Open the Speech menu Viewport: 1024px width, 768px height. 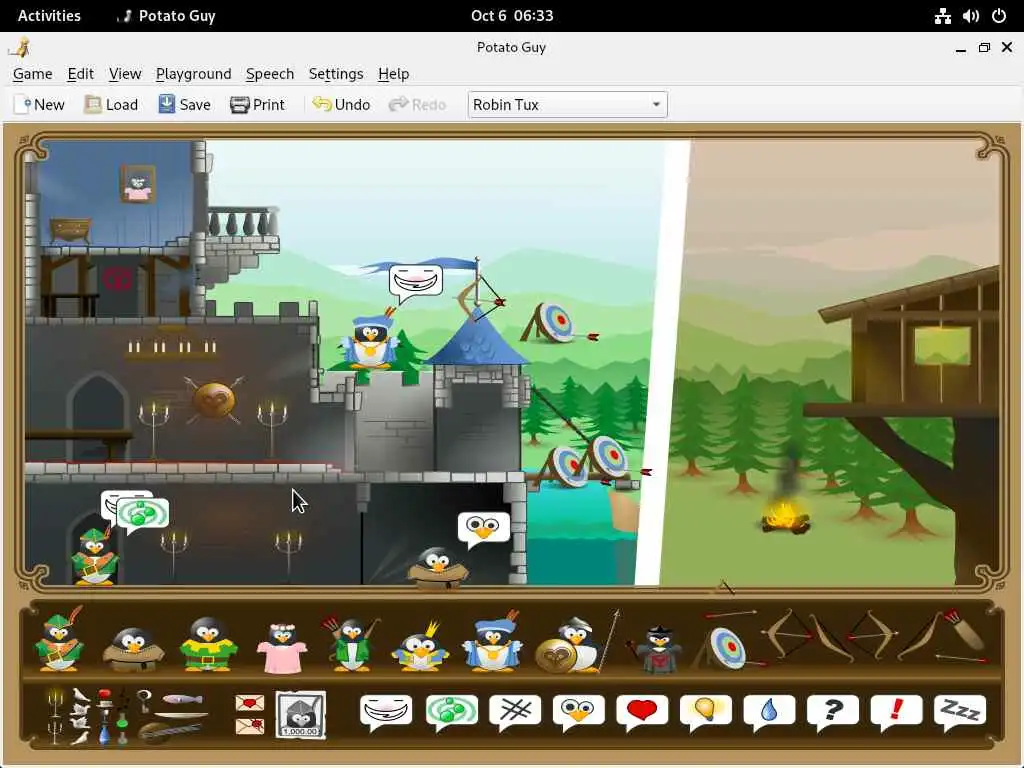270,74
